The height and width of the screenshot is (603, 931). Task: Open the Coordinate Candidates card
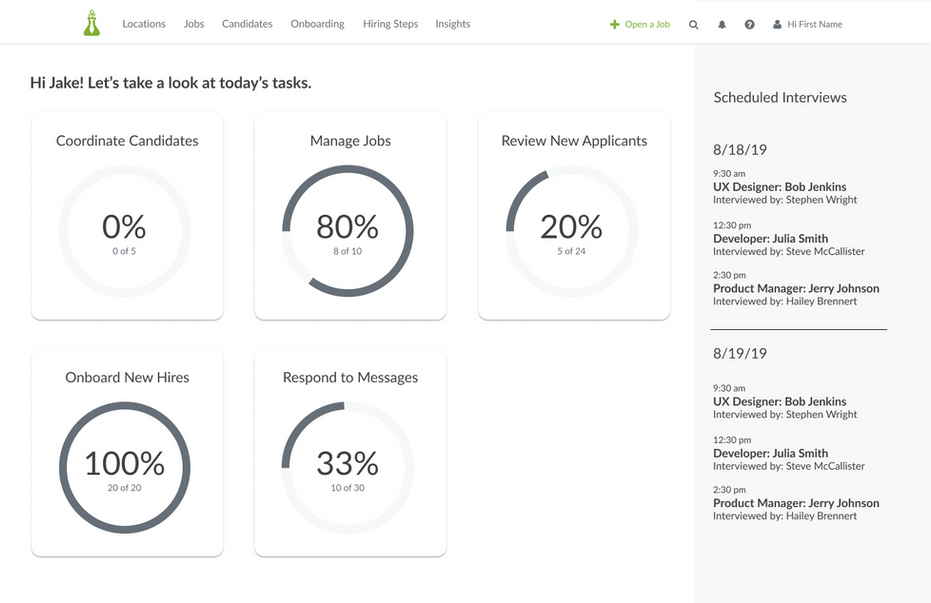point(127,217)
